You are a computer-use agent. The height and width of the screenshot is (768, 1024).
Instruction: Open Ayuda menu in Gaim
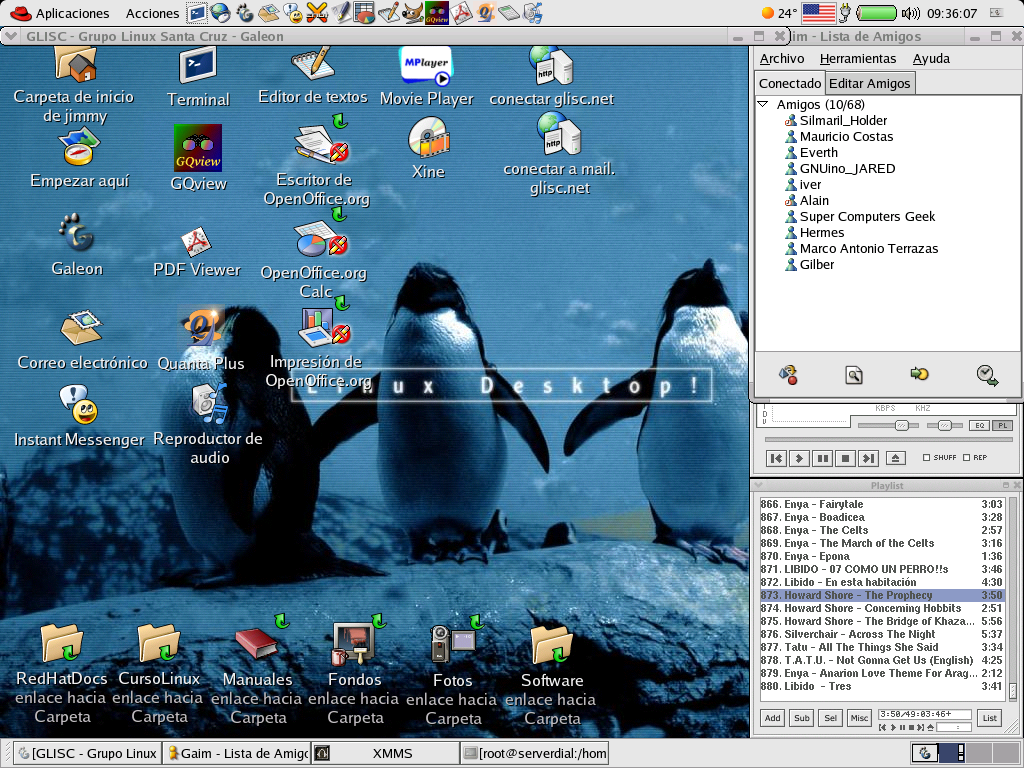point(931,59)
